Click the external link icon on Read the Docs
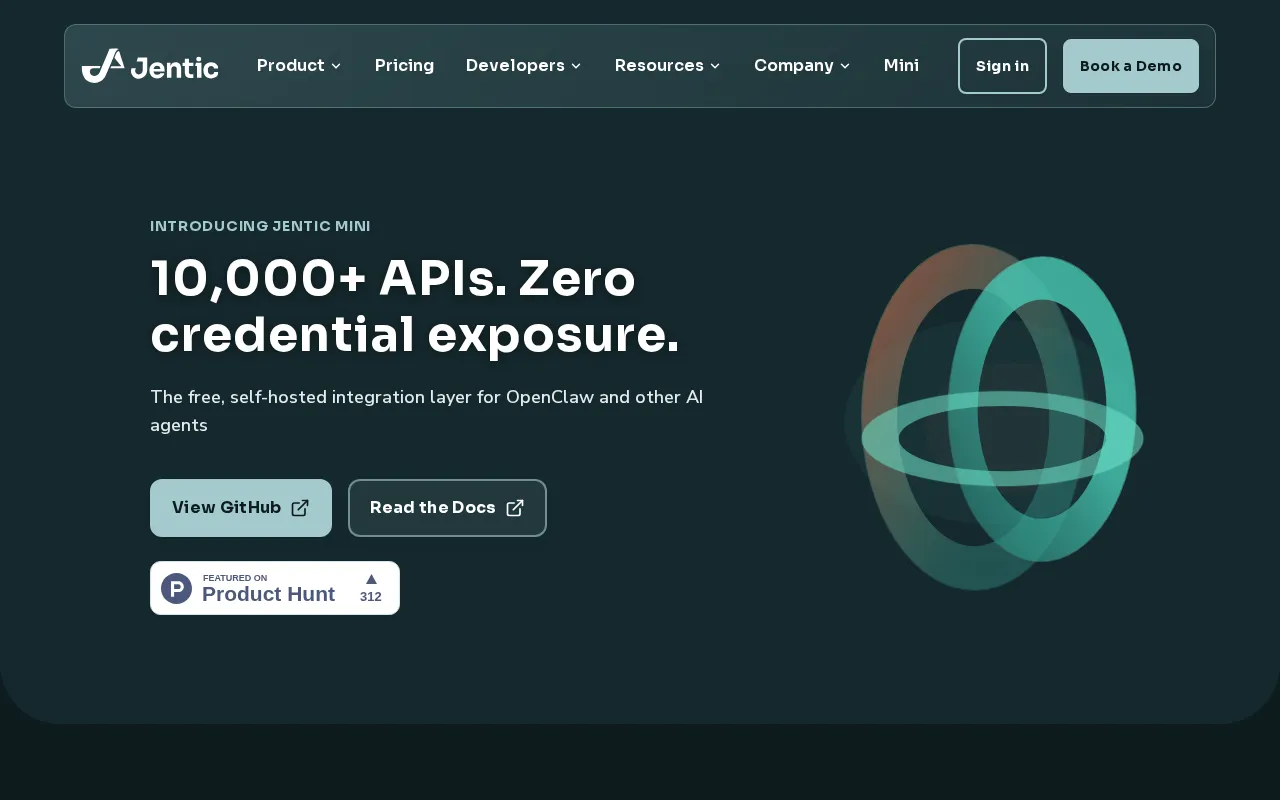The width and height of the screenshot is (1280, 800). point(515,508)
